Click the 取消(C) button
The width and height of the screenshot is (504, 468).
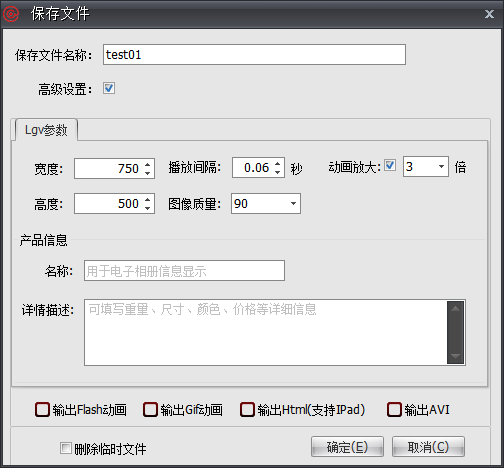tap(428, 447)
